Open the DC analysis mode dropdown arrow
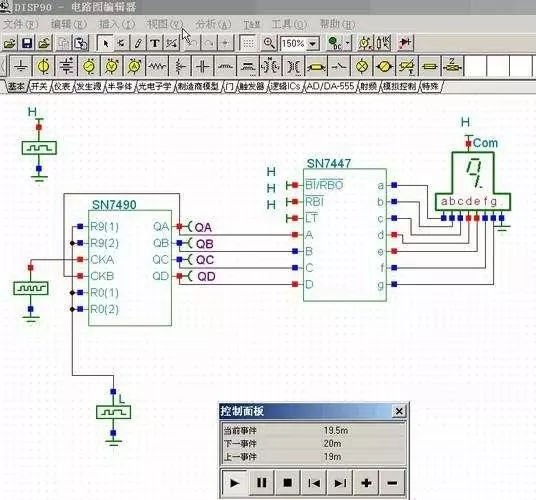Screen dimensions: 536x500 [348, 43]
